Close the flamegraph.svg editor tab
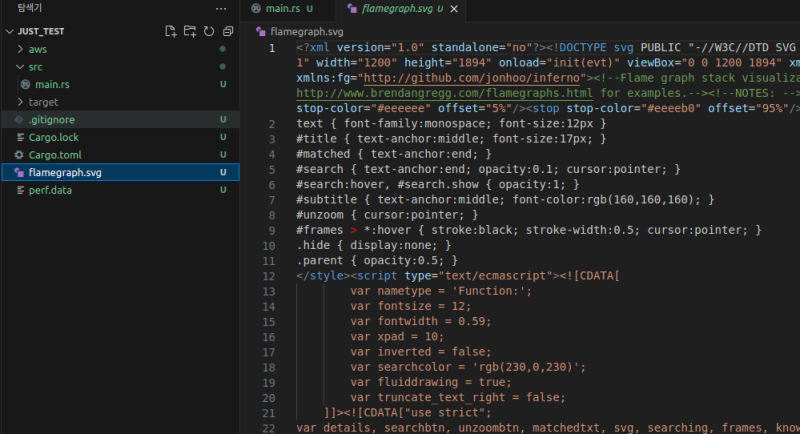The height and width of the screenshot is (434, 800). [453, 9]
